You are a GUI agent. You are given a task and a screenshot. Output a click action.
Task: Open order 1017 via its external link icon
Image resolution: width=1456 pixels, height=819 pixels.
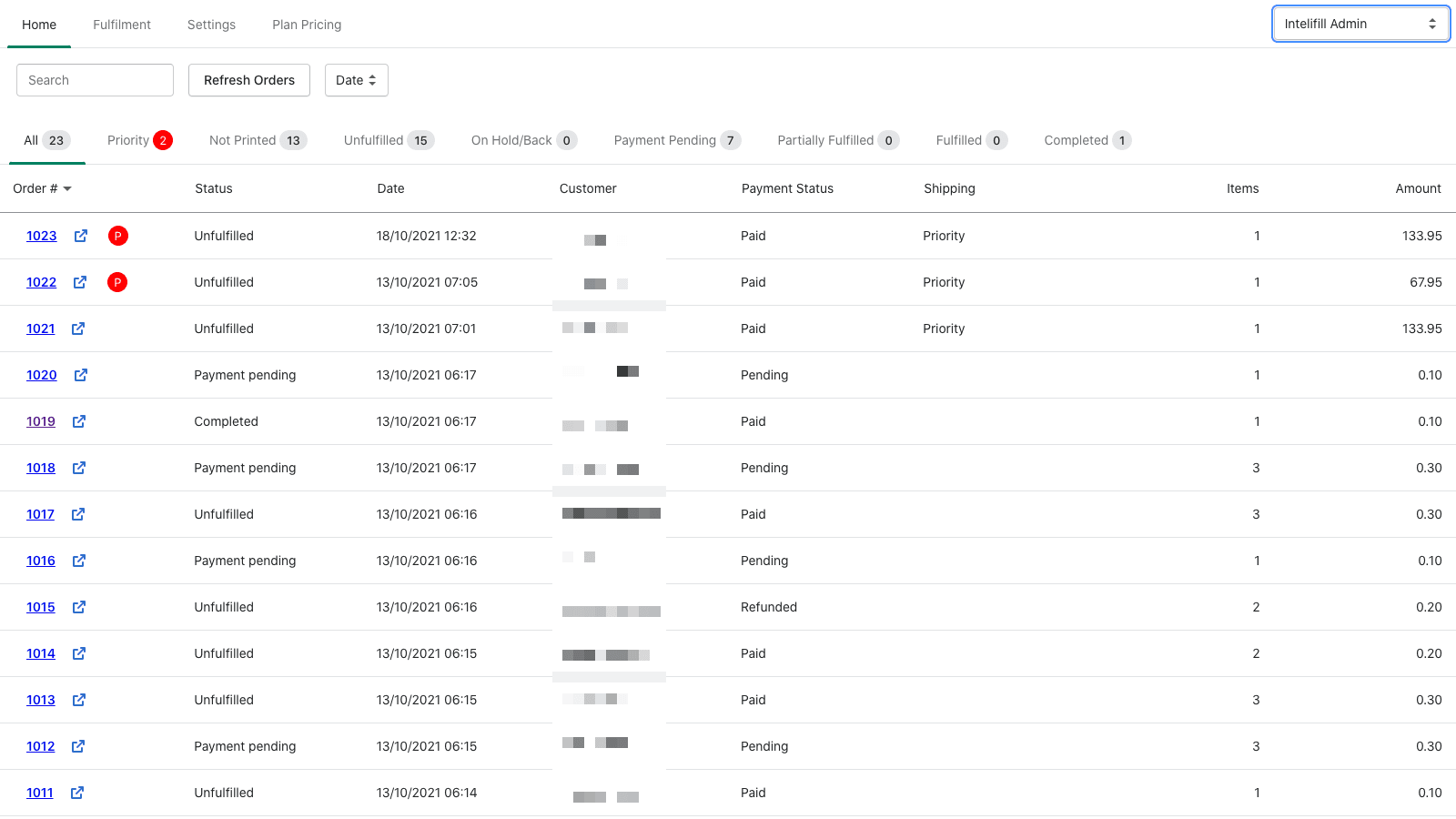[77, 514]
